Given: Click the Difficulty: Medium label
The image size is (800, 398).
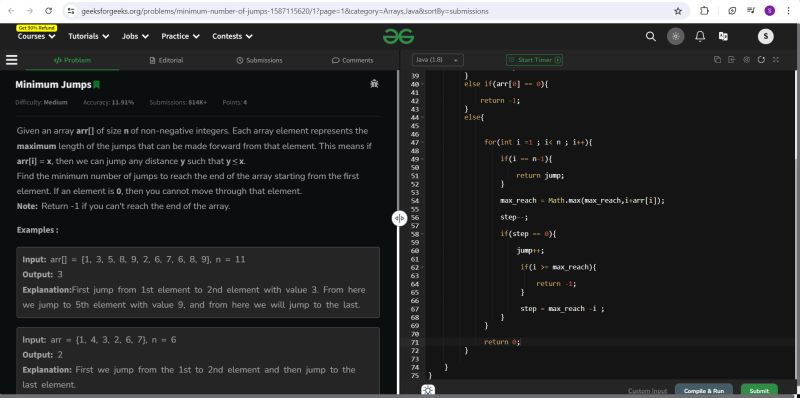Looking at the screenshot, I should [x=41, y=102].
